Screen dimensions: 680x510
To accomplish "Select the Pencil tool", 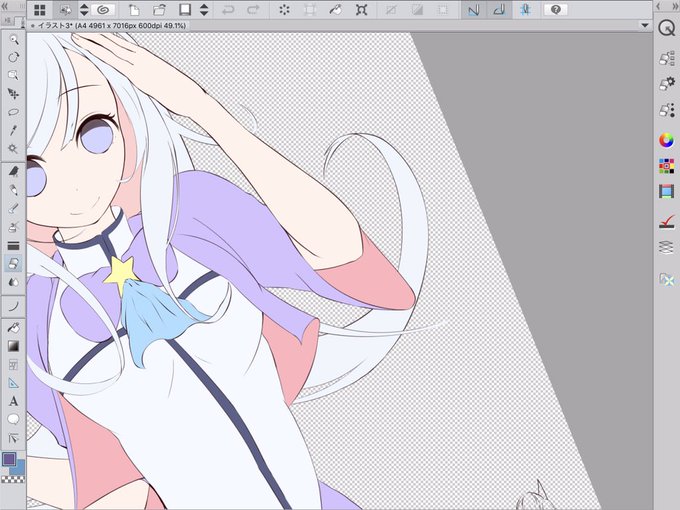I will [14, 190].
